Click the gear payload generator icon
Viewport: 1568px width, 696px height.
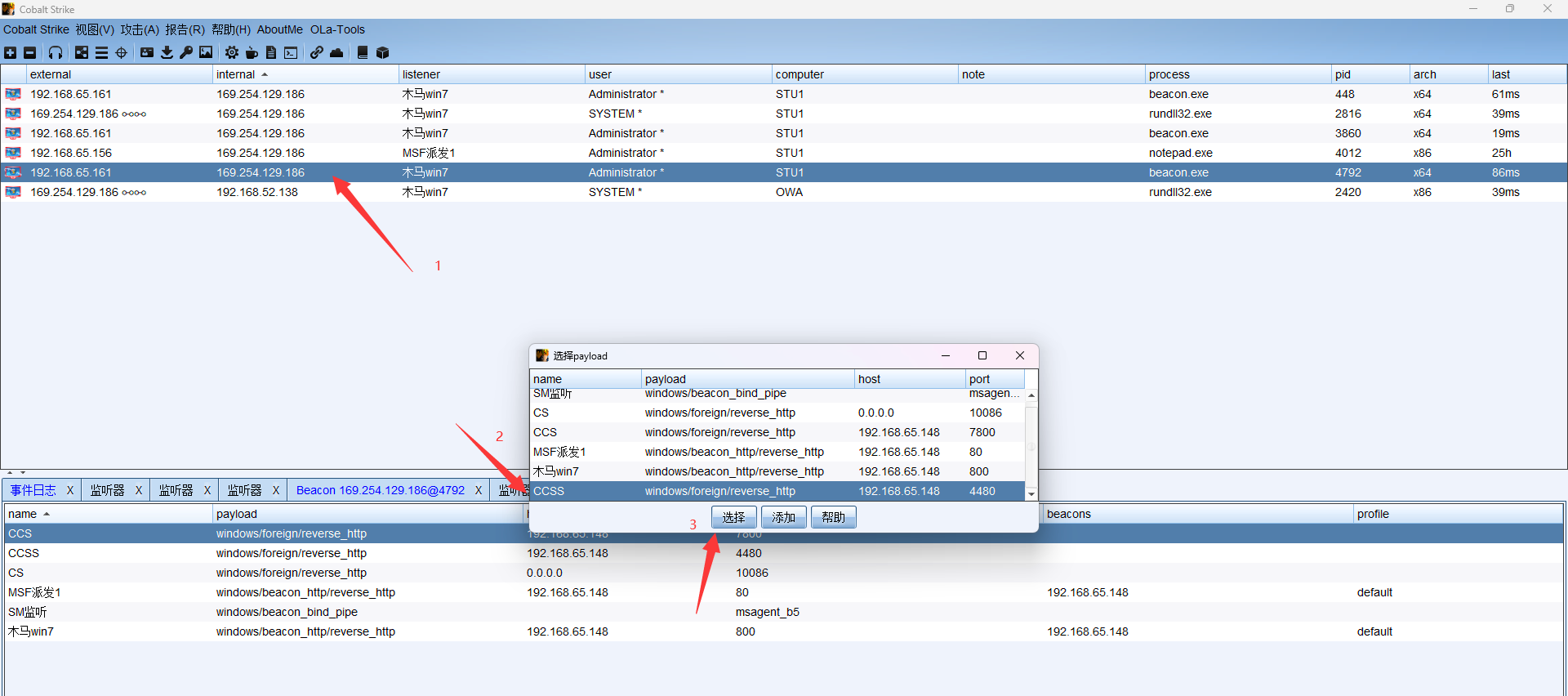pos(232,53)
